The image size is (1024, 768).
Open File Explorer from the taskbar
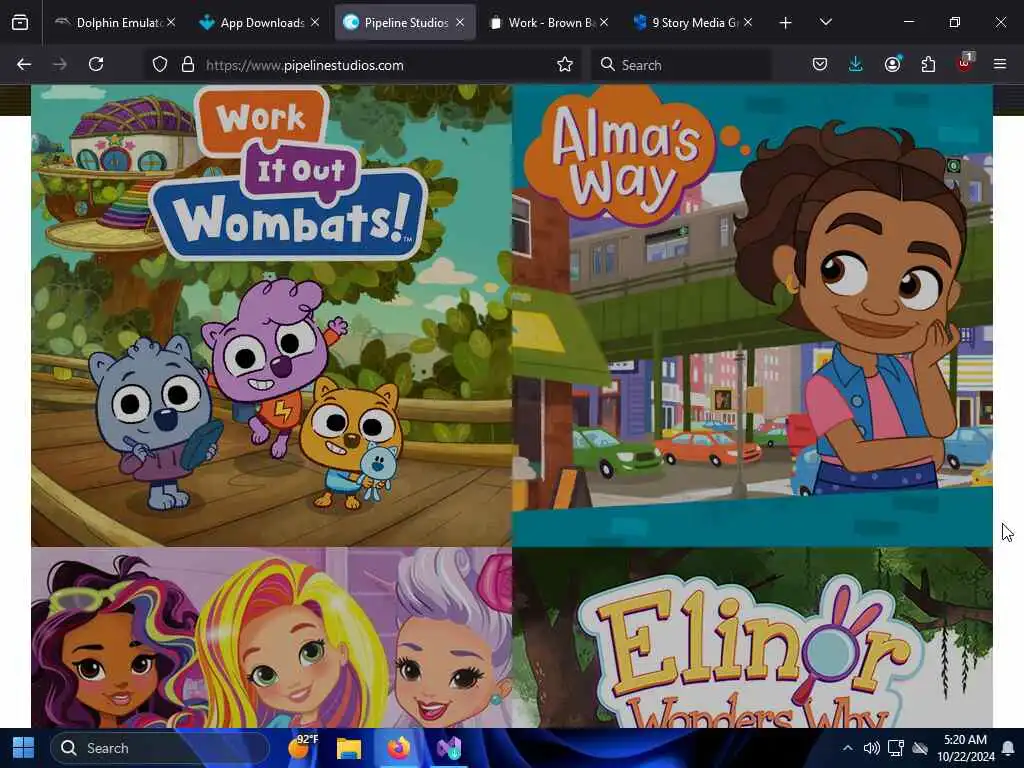coord(349,748)
